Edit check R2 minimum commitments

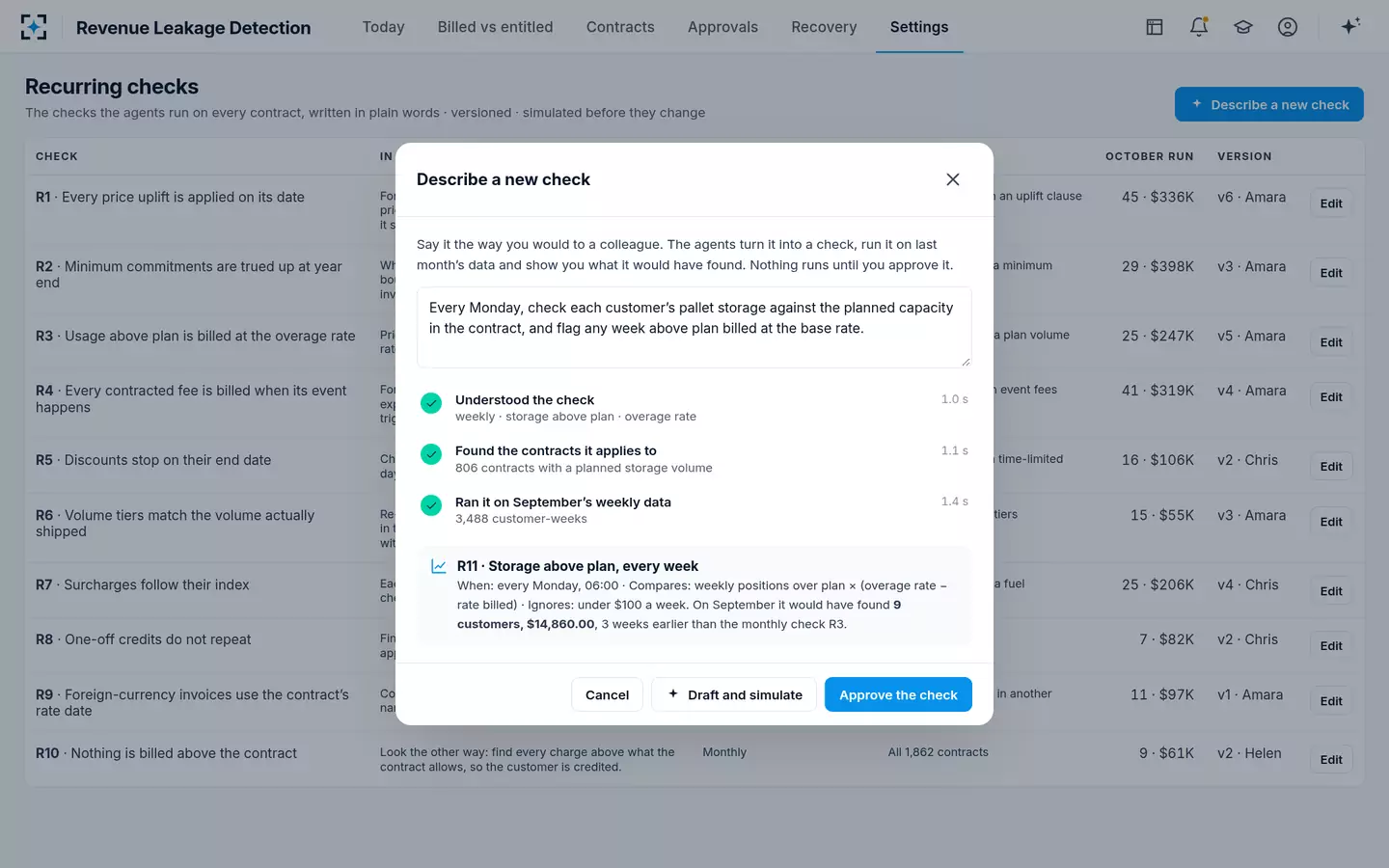[1331, 273]
